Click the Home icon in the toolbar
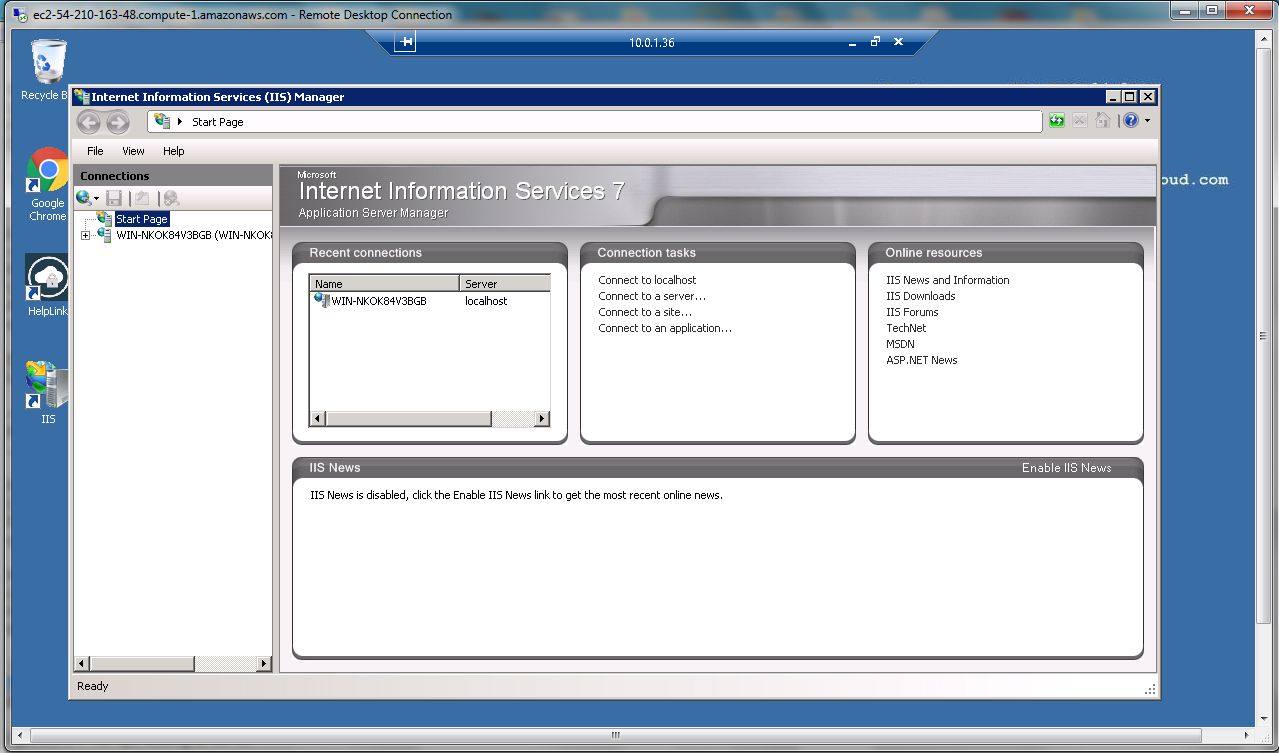Screen dimensions: 1279x753 [x=1102, y=121]
